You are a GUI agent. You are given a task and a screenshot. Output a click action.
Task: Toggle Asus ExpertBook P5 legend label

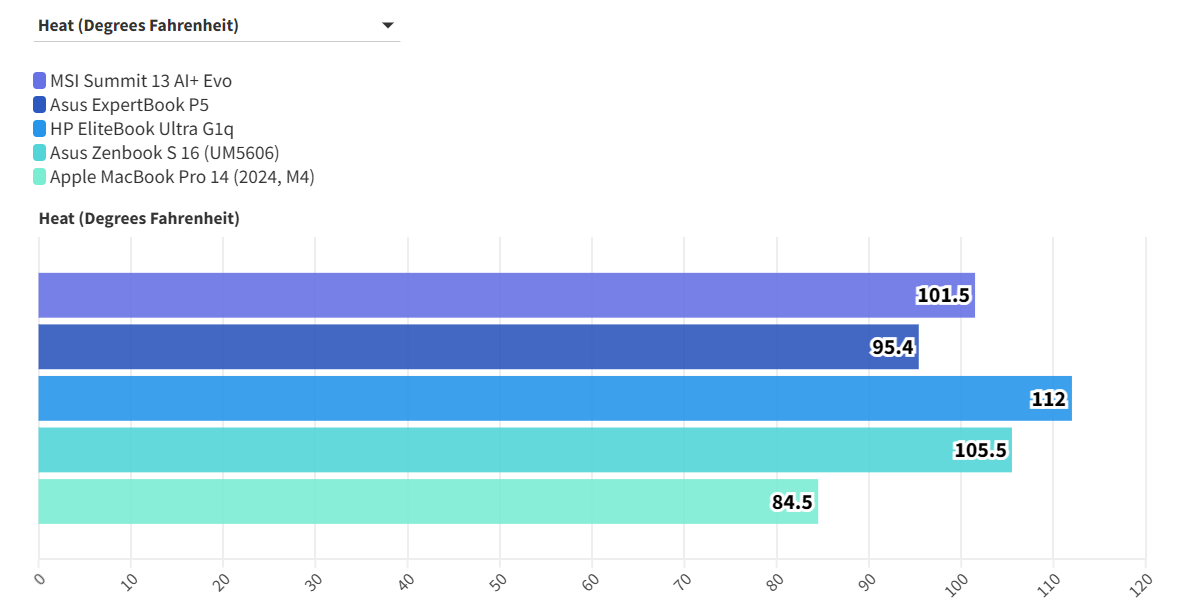(129, 105)
